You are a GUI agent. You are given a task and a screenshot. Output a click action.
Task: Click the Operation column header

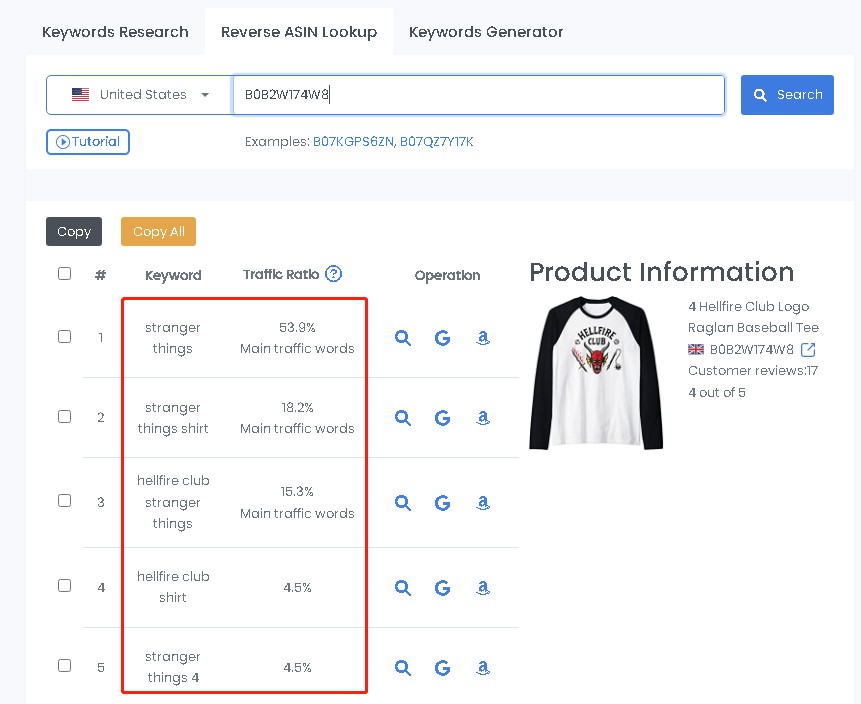pos(447,275)
